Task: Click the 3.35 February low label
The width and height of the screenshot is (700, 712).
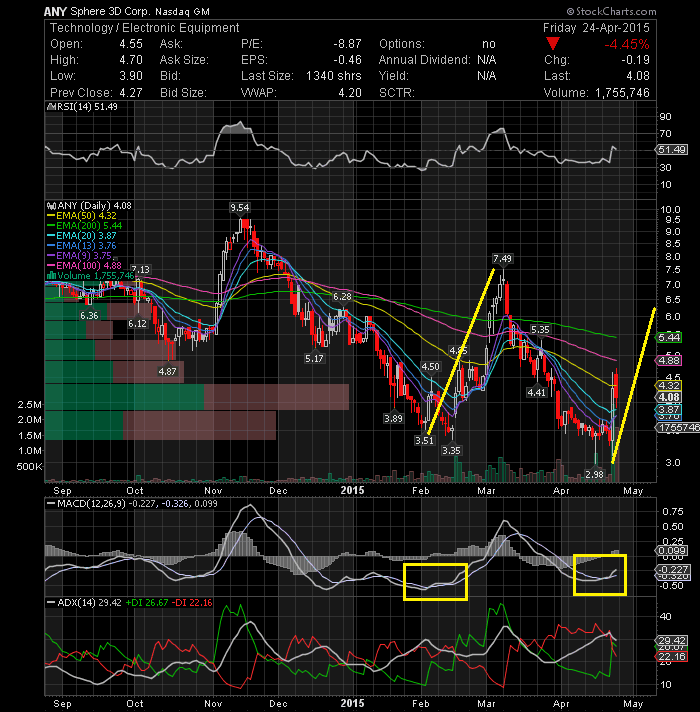Action: tap(451, 450)
